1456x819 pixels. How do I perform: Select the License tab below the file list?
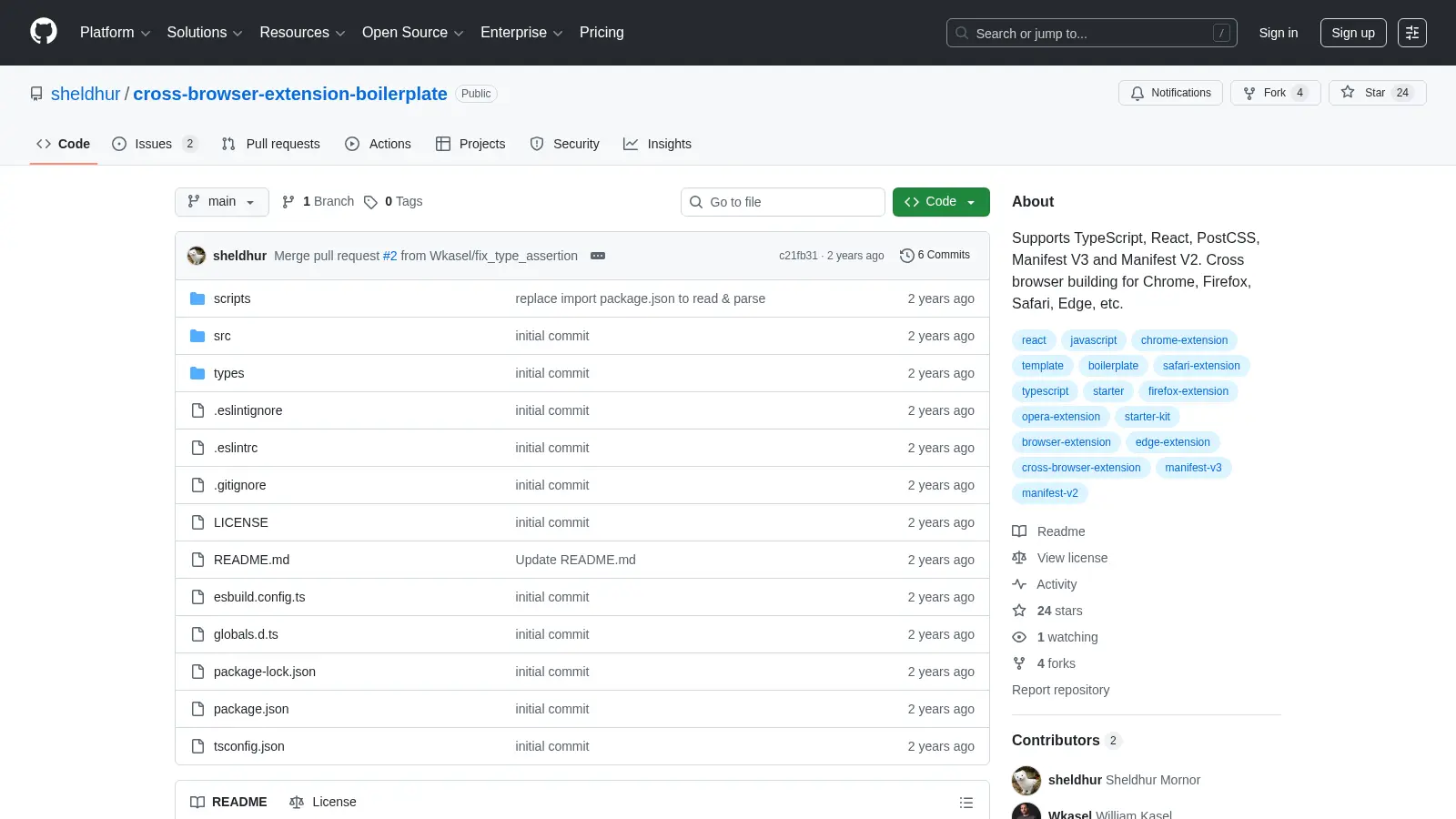(322, 802)
